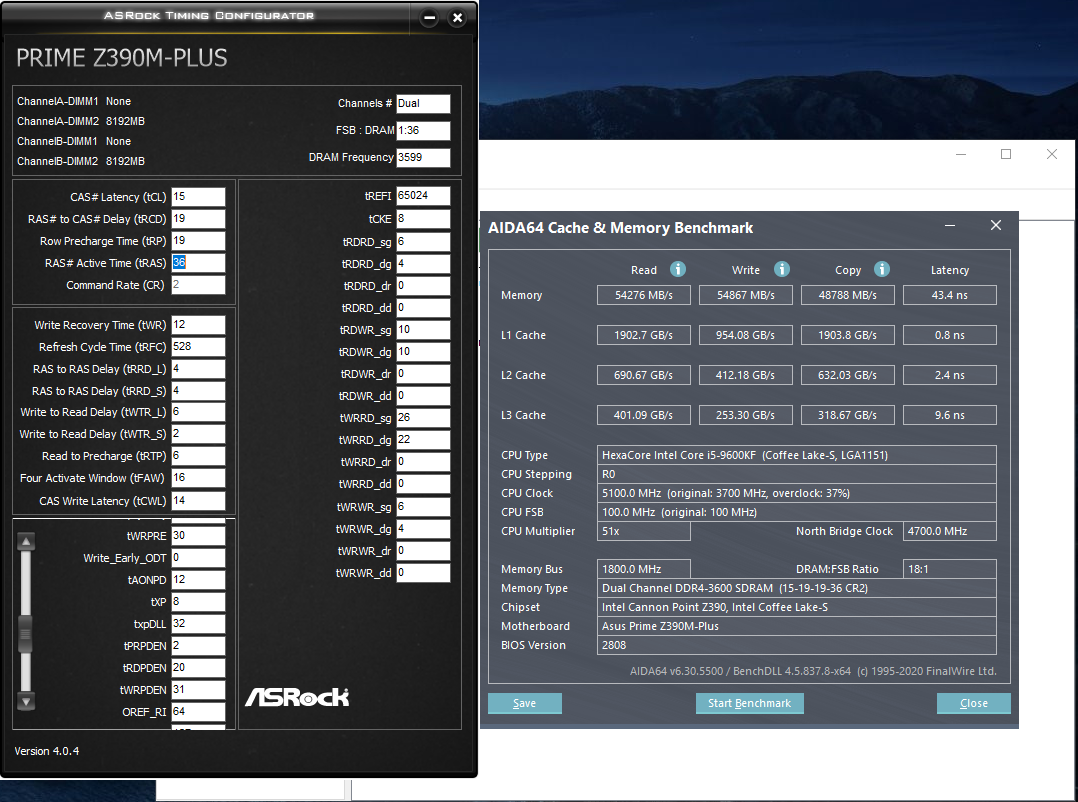
Task: Select the Four Activate Window (tFAW) field
Action: [198, 478]
